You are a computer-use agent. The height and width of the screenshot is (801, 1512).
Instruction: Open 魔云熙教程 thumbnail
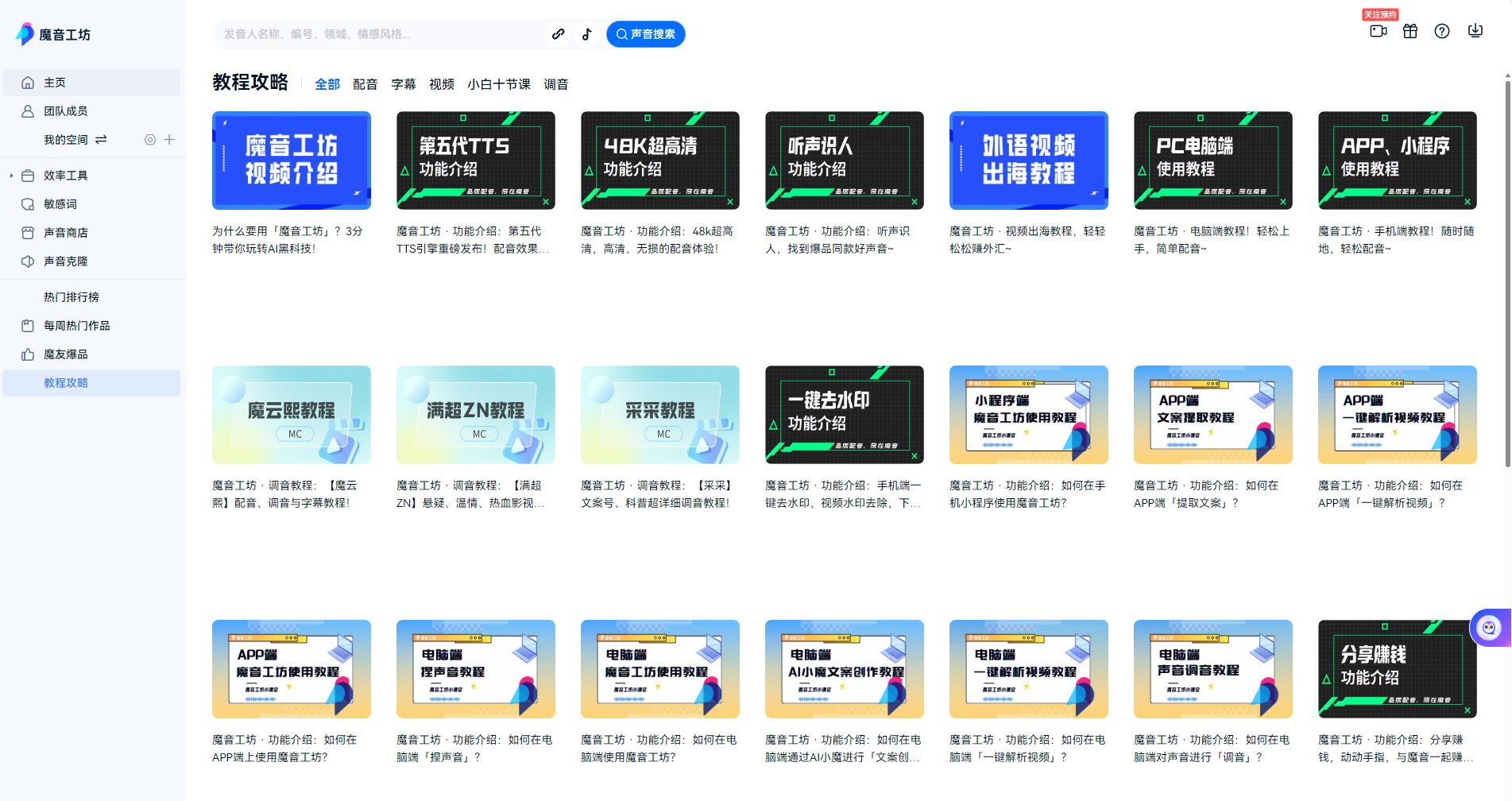point(292,415)
